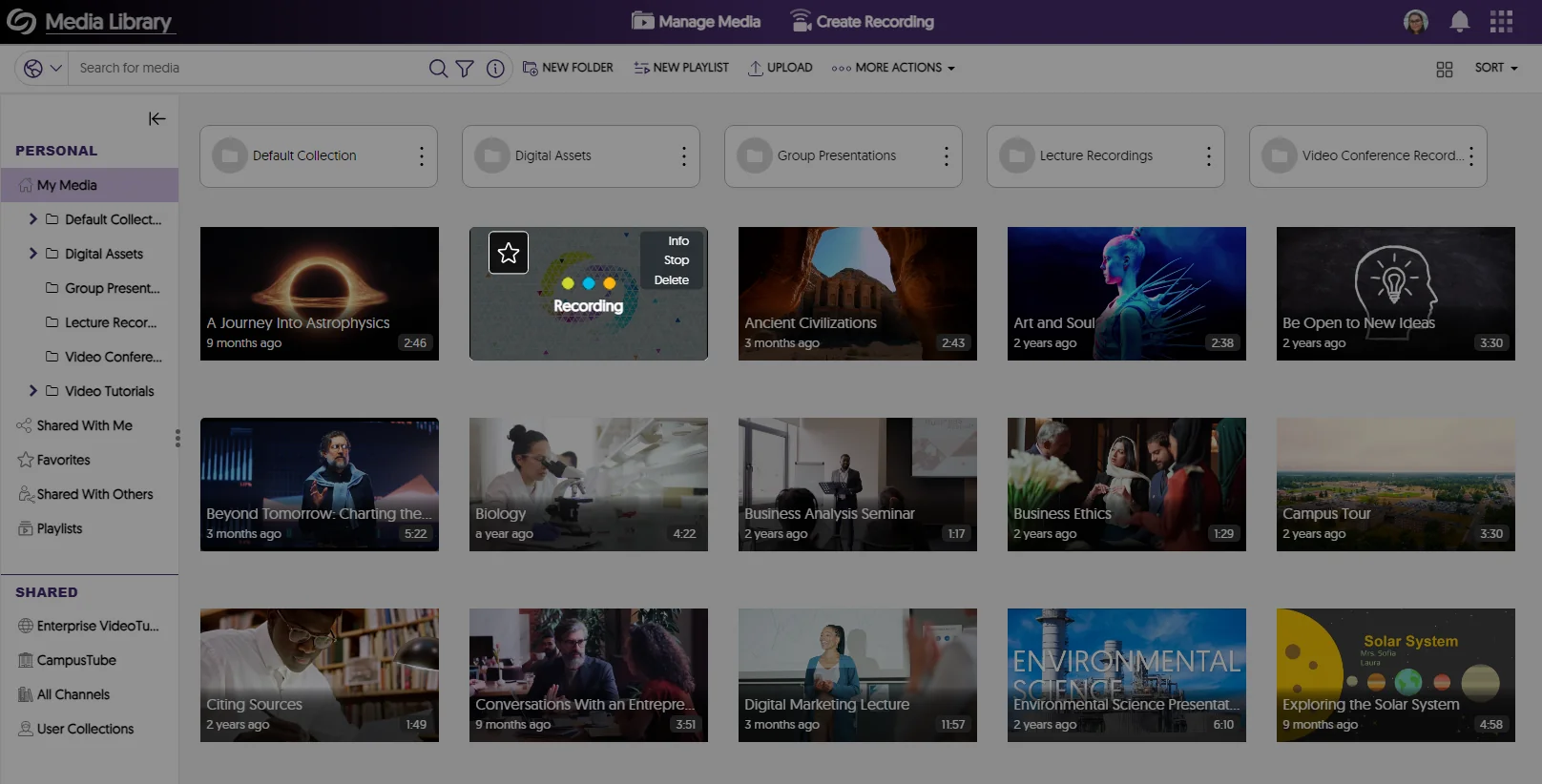Switch to grid view layout
1542x784 pixels.
1444,69
